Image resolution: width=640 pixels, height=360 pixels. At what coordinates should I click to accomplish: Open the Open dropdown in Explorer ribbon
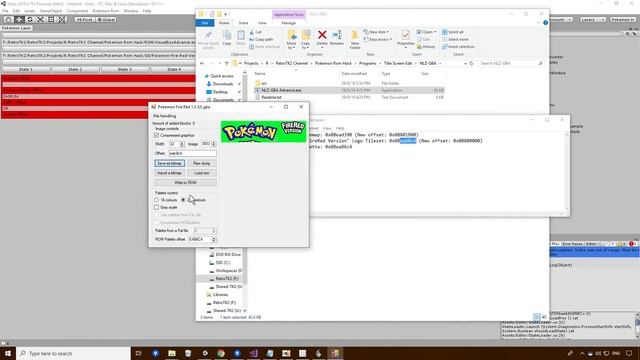[427, 32]
